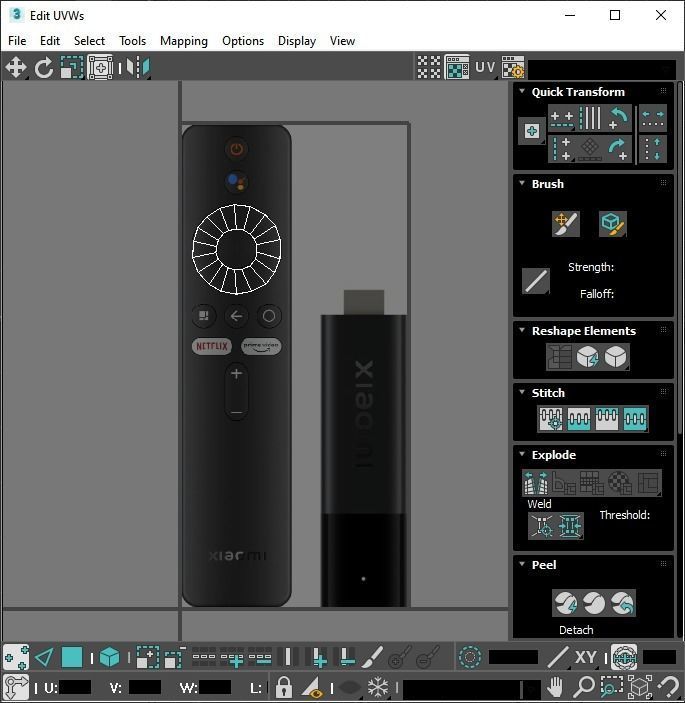The height and width of the screenshot is (703, 685).
Task: Collapse the Quick Transform rollout
Action: coord(522,91)
